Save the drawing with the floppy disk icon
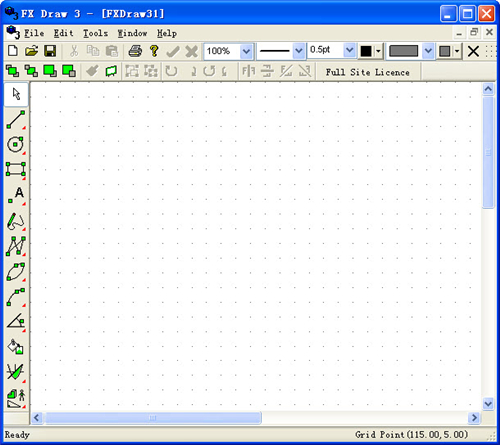The image size is (500, 445). (50, 51)
